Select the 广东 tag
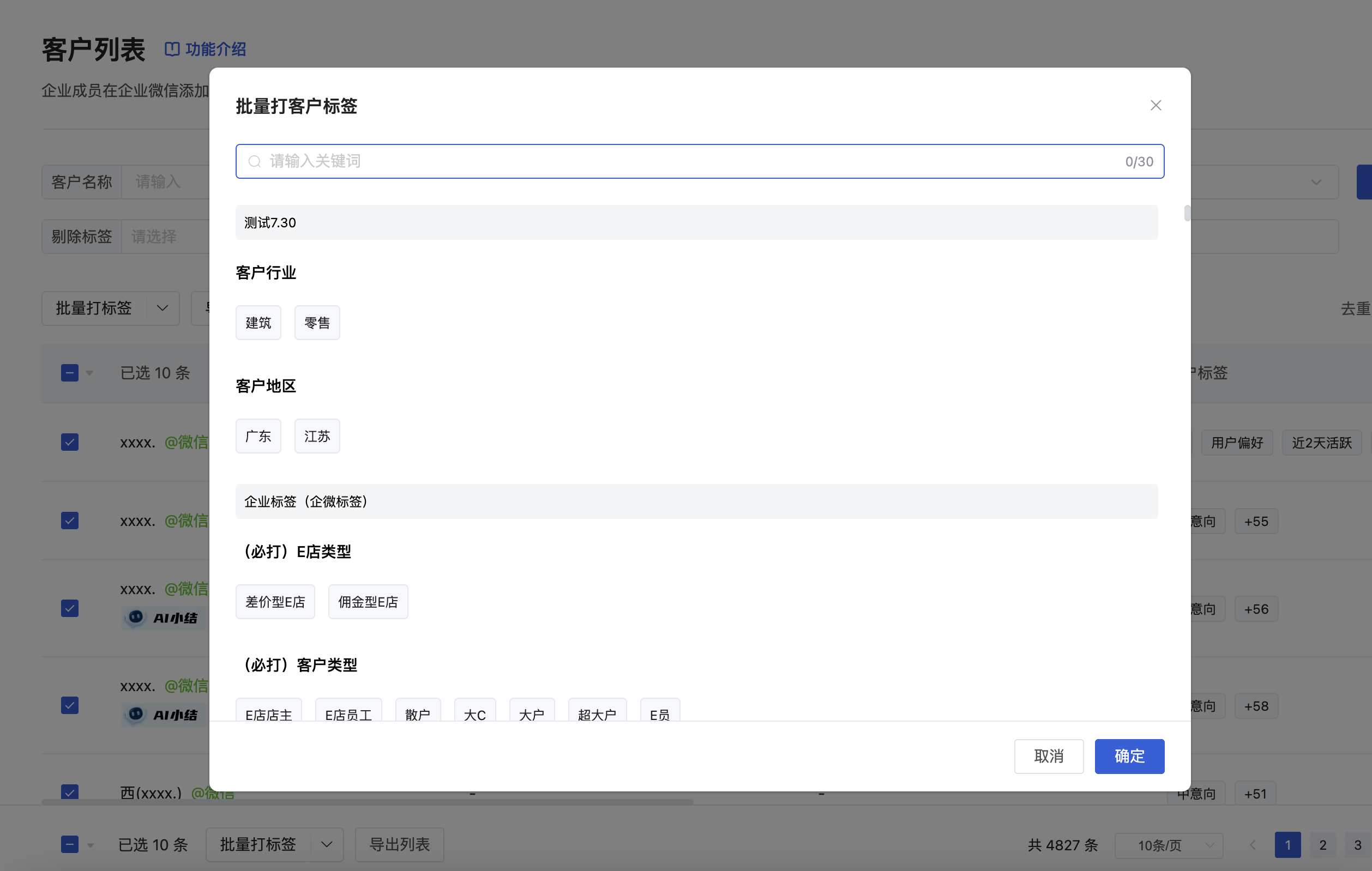1372x871 pixels. [258, 437]
